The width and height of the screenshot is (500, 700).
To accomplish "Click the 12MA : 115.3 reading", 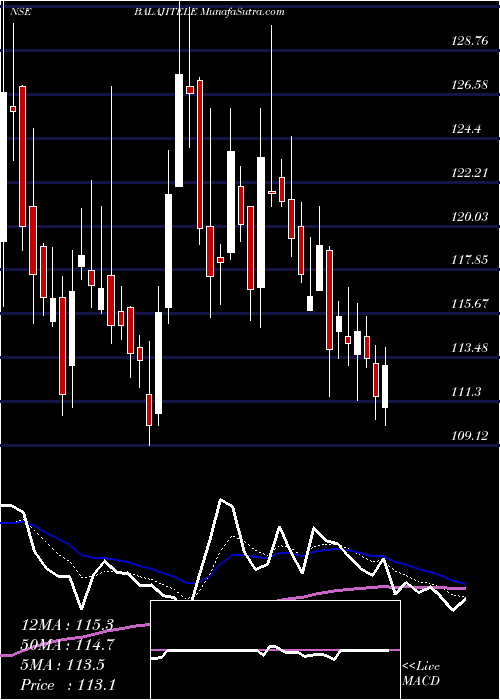I will coord(67,625).
